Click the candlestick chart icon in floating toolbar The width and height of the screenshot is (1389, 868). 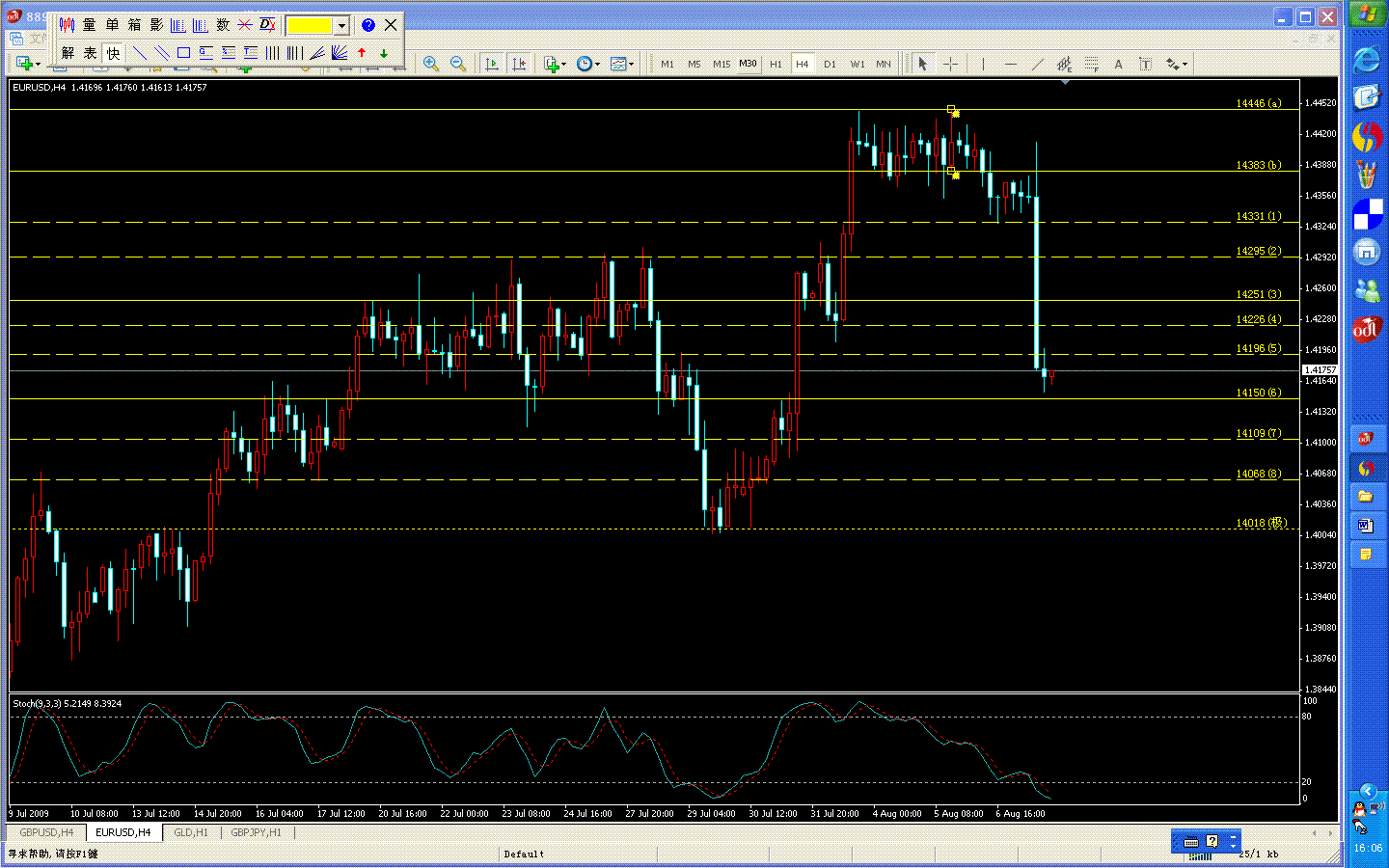[x=67, y=25]
